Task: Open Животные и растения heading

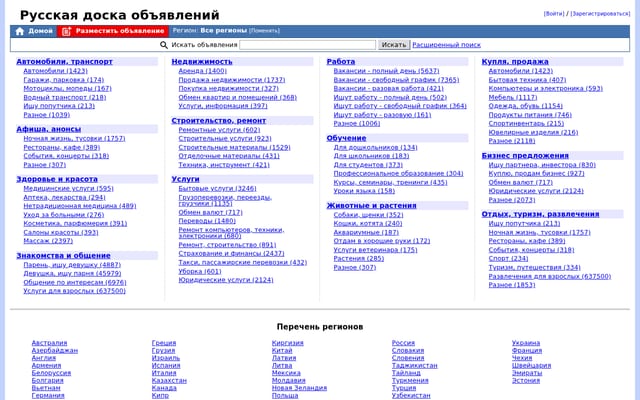Action: pyautogui.click(x=371, y=206)
